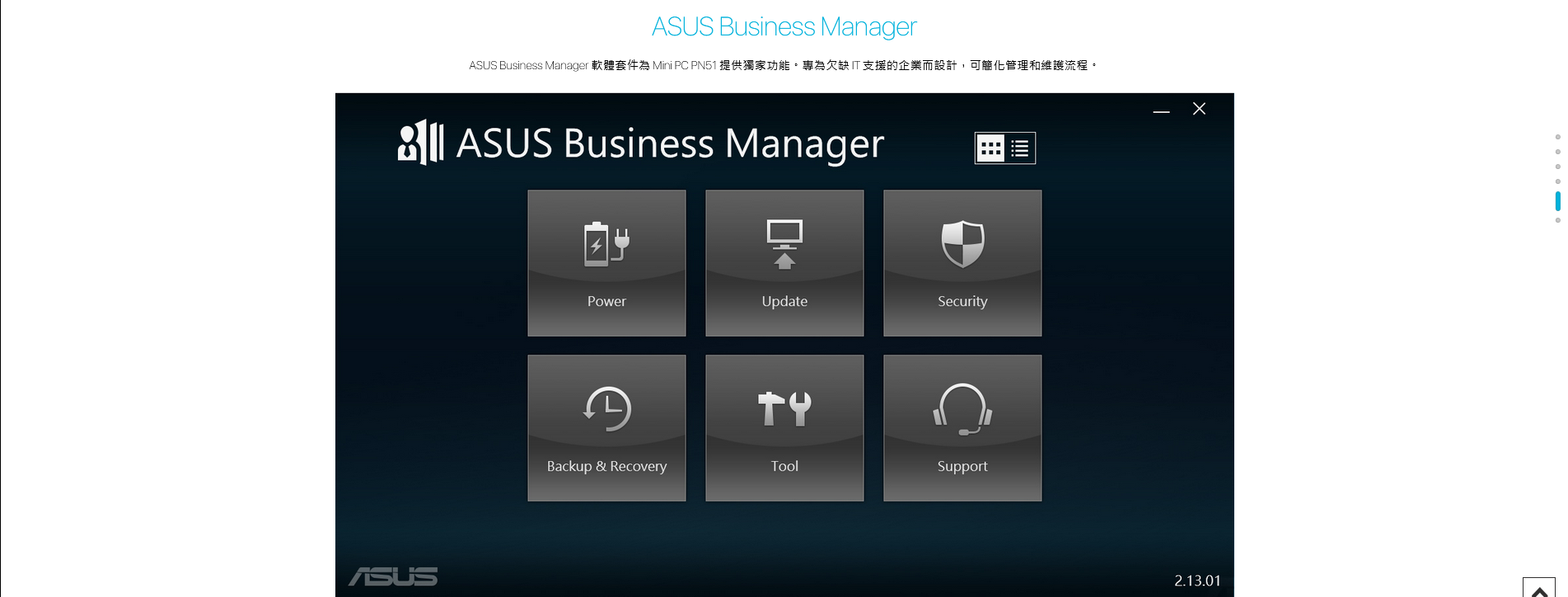The height and width of the screenshot is (597, 1568).
Task: Open the Tool tile
Action: coord(784,428)
